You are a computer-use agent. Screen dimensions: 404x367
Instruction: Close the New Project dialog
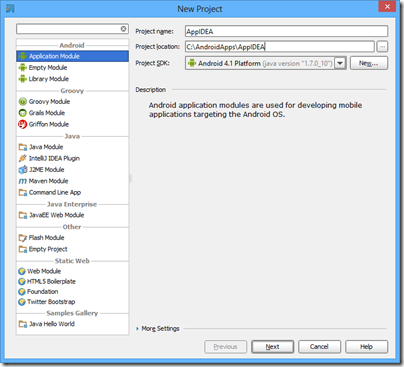click(x=387, y=7)
